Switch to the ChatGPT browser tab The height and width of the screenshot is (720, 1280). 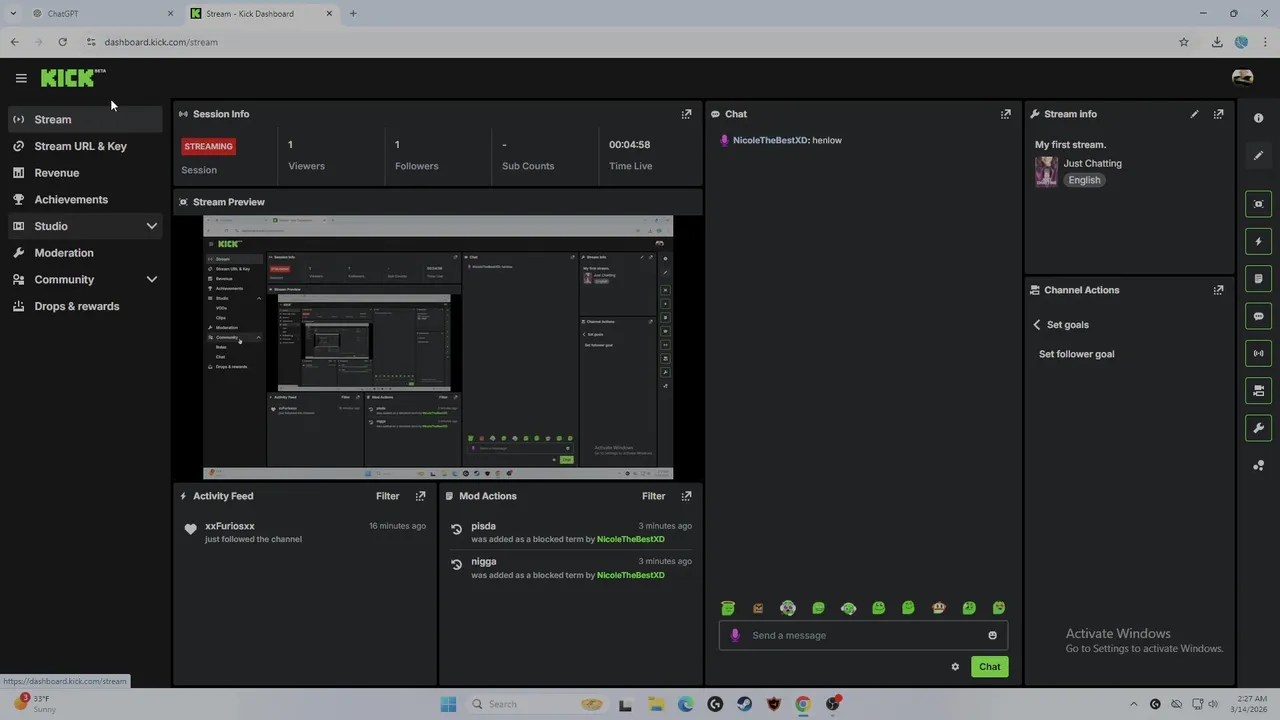(100, 13)
